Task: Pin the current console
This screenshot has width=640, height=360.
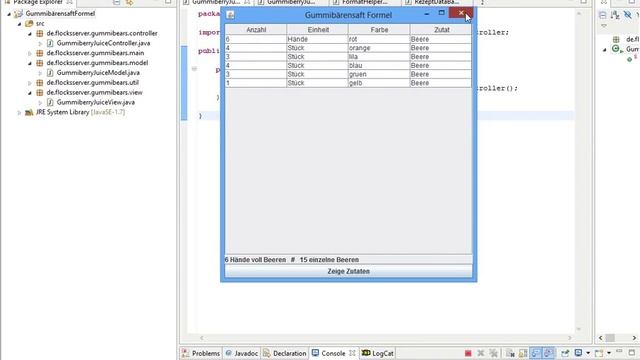Action: (x=565, y=353)
